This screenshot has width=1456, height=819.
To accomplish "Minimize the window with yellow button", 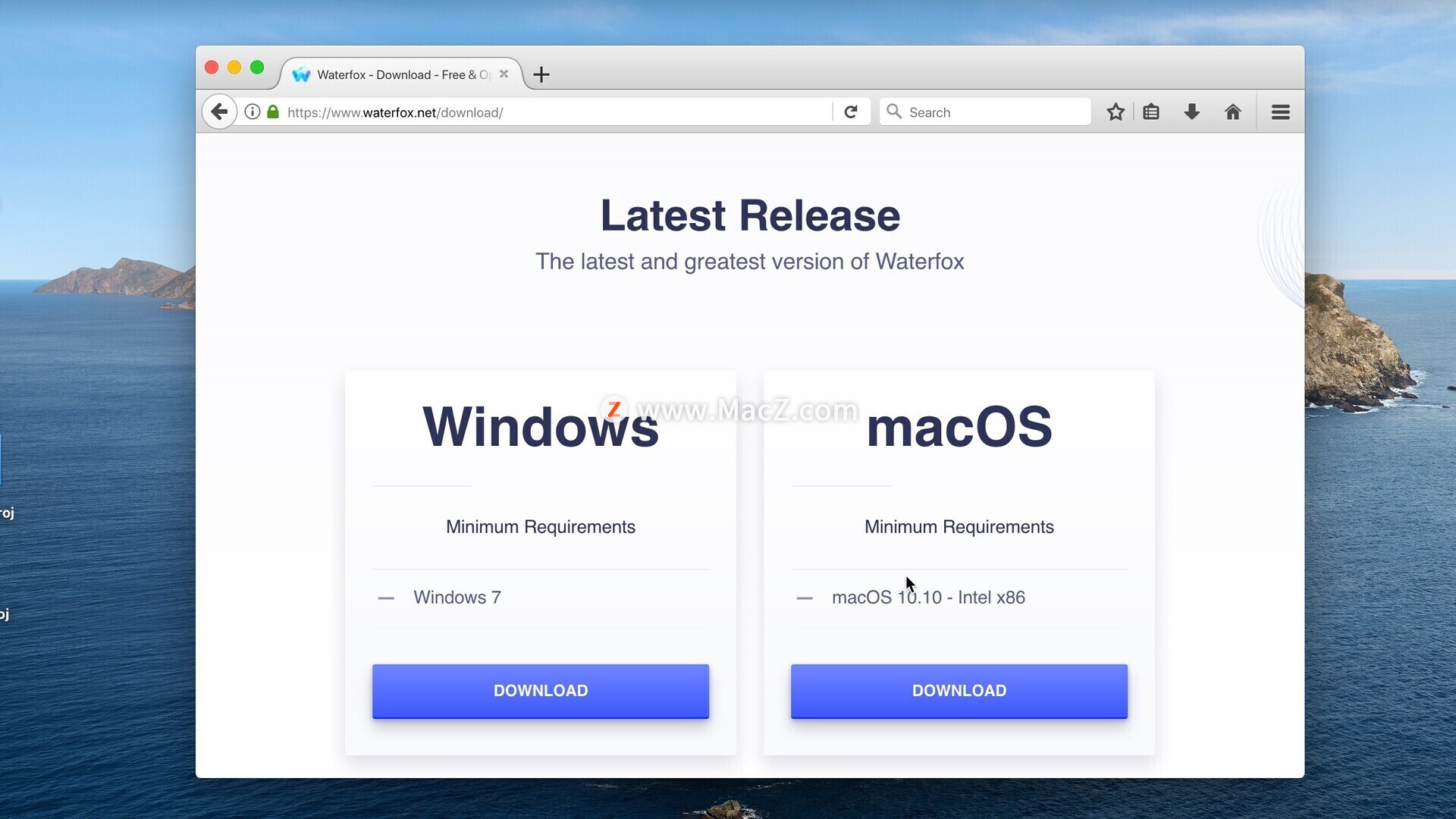I will [234, 67].
